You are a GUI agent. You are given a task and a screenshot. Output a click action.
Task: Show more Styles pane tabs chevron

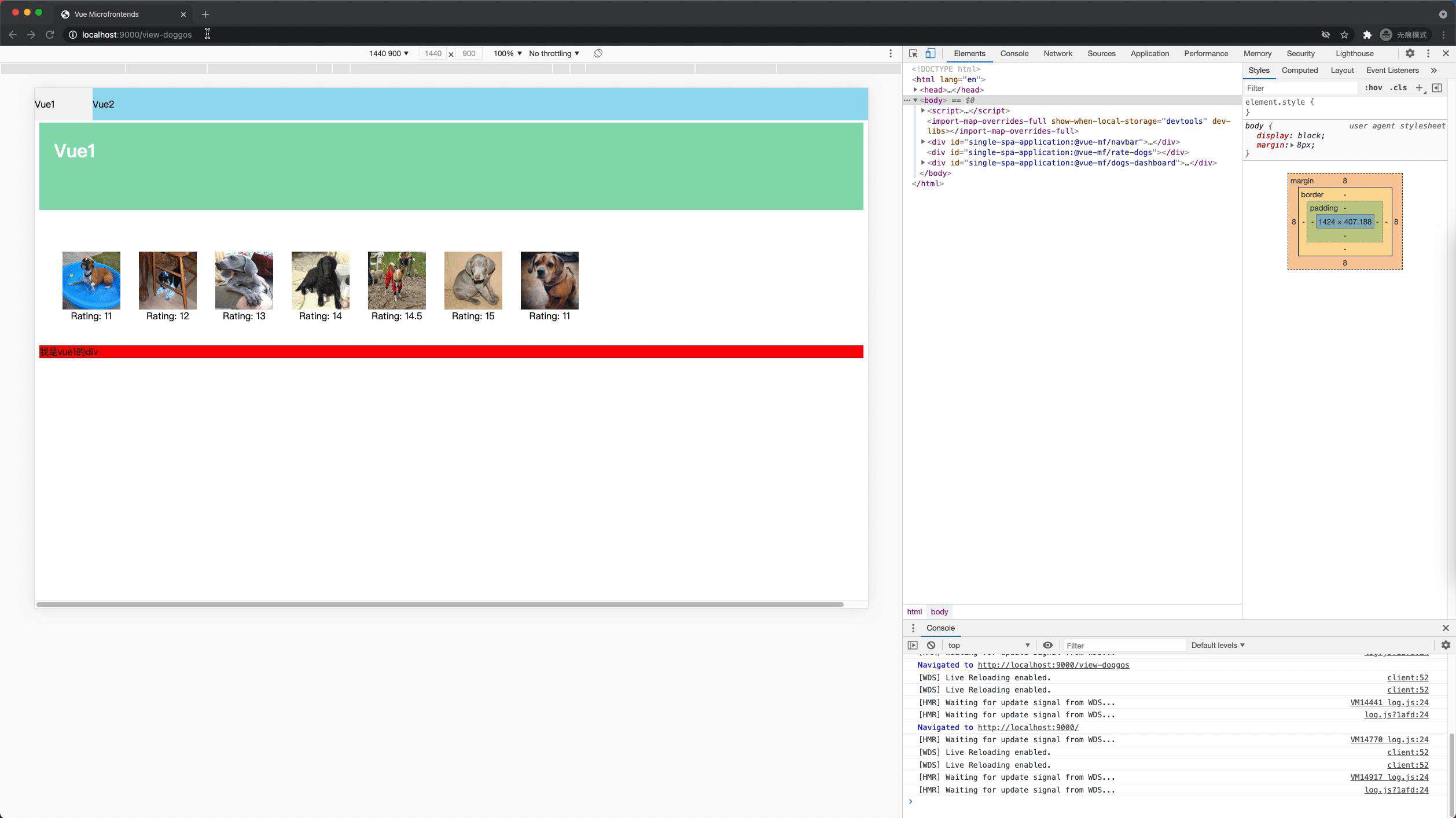tap(1434, 71)
